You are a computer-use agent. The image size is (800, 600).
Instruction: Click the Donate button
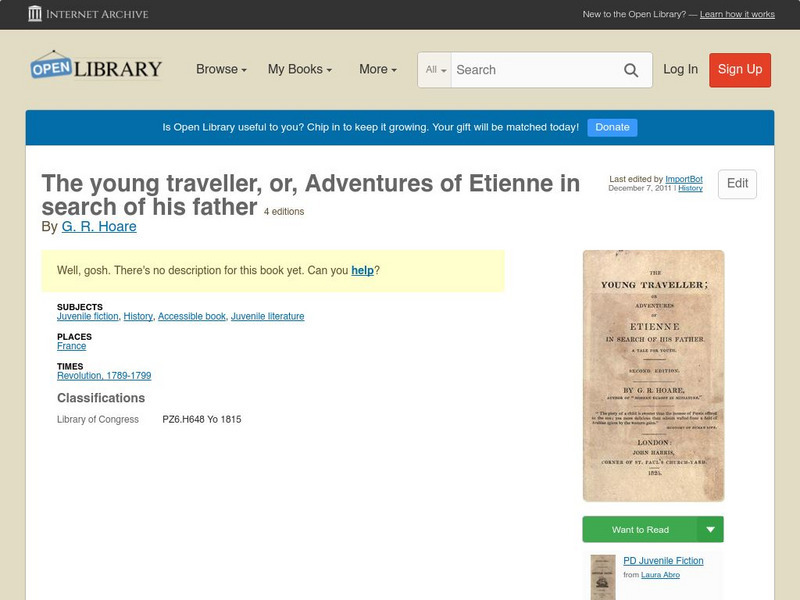(612, 127)
